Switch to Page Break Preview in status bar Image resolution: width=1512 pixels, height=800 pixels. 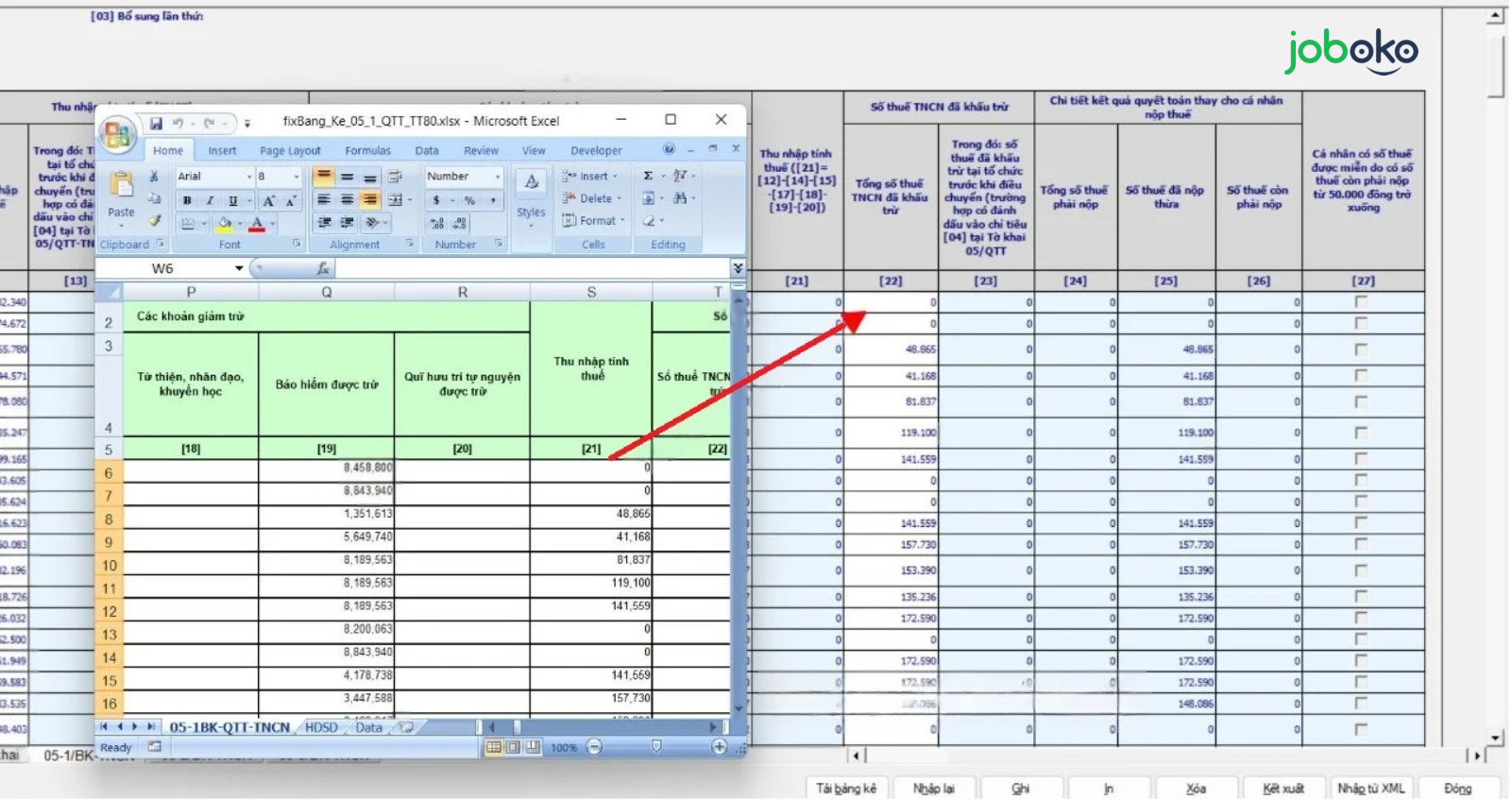(x=533, y=747)
